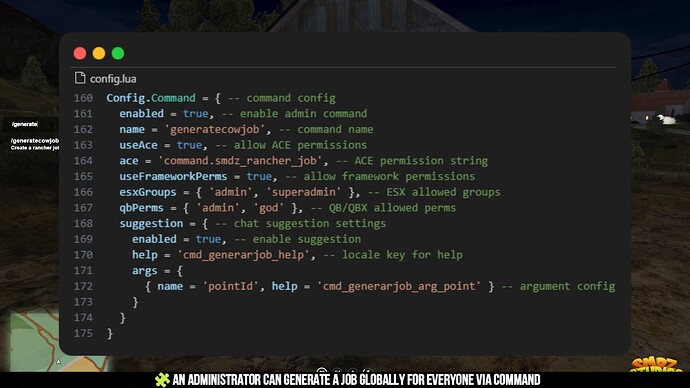The width and height of the screenshot is (690, 388).
Task: Click the 'pointId' string on line 172
Action: coord(231,286)
